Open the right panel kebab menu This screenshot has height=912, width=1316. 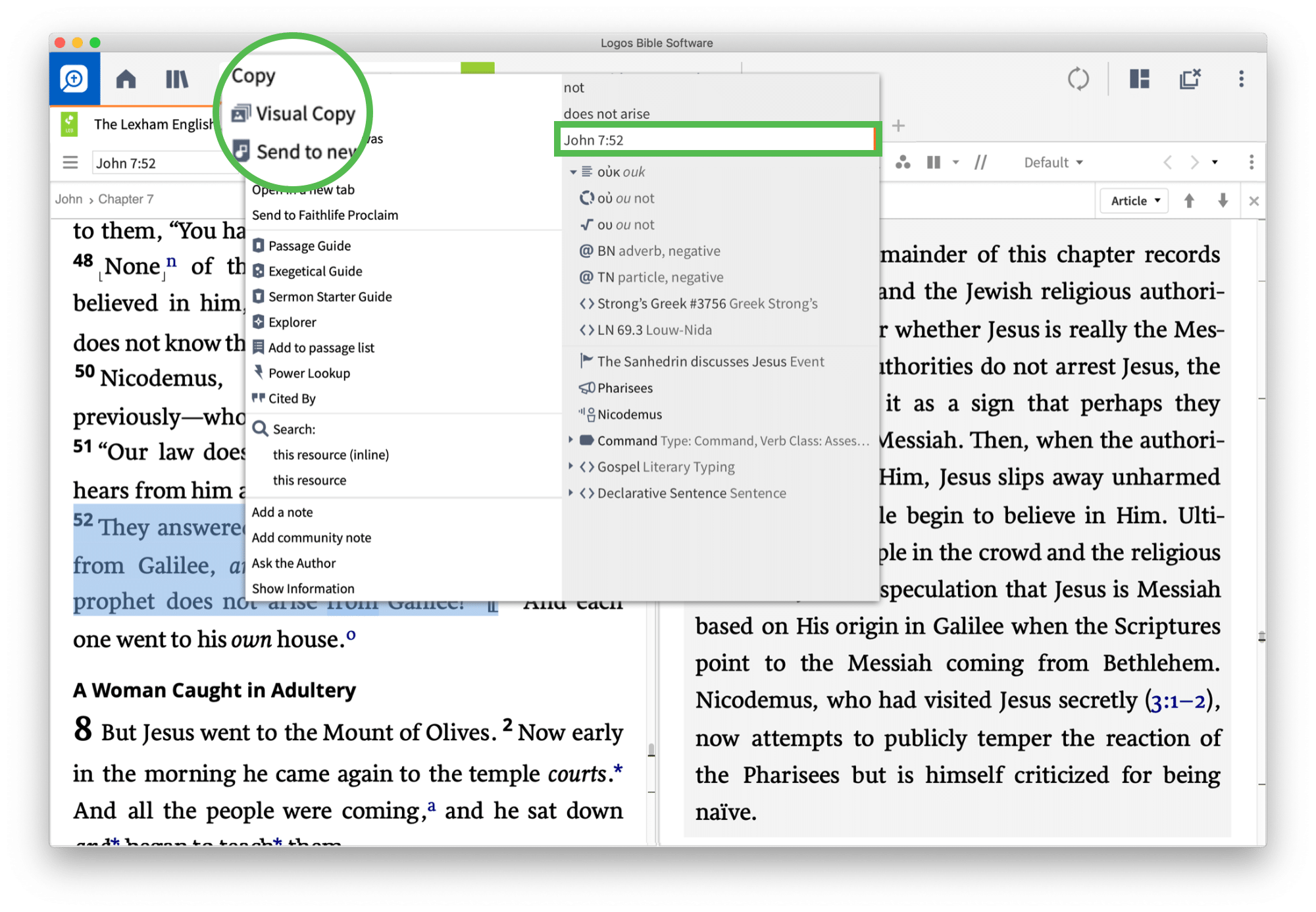(x=1251, y=163)
